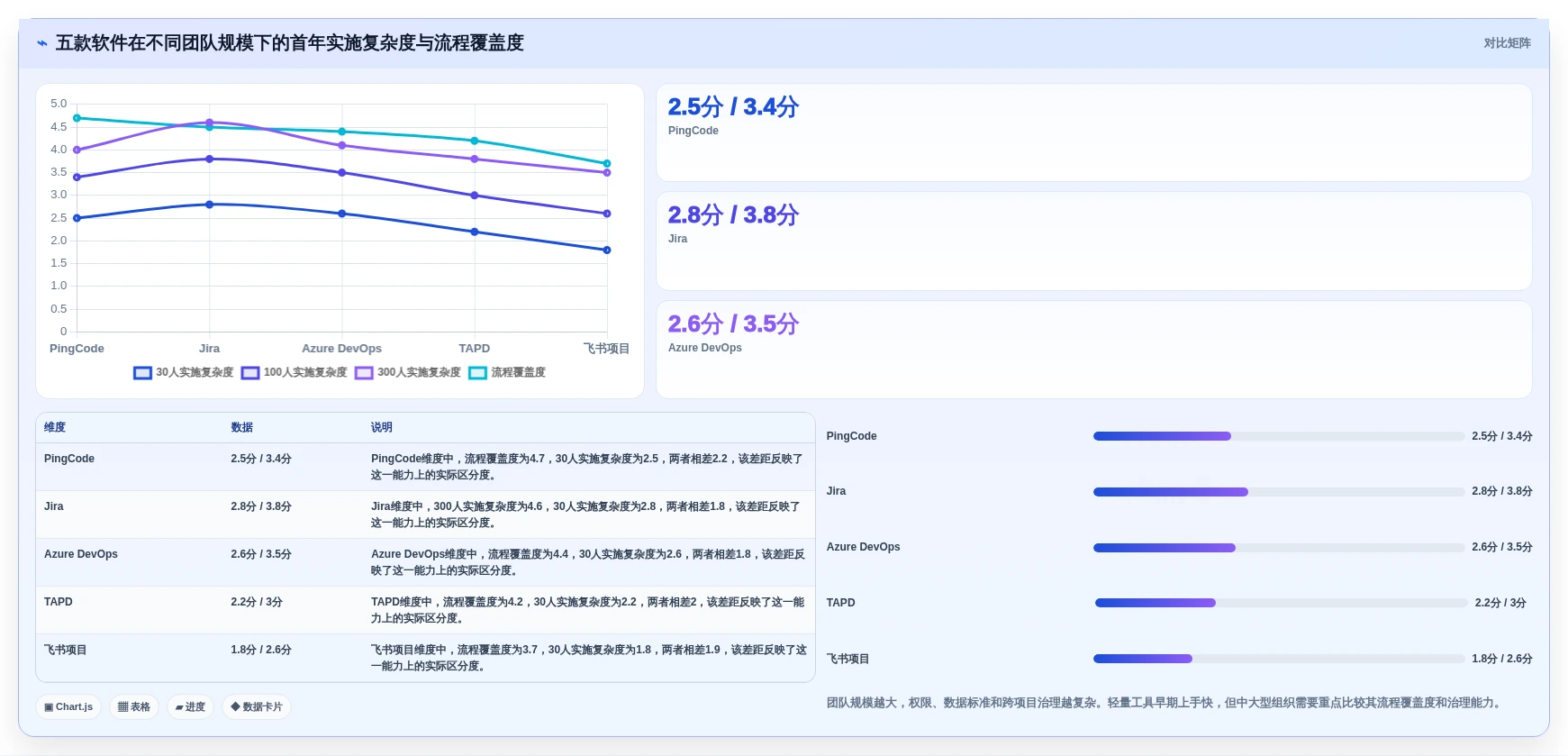Click the TAPD row name in table
The width and height of the screenshot is (1568, 756).
pos(59,602)
